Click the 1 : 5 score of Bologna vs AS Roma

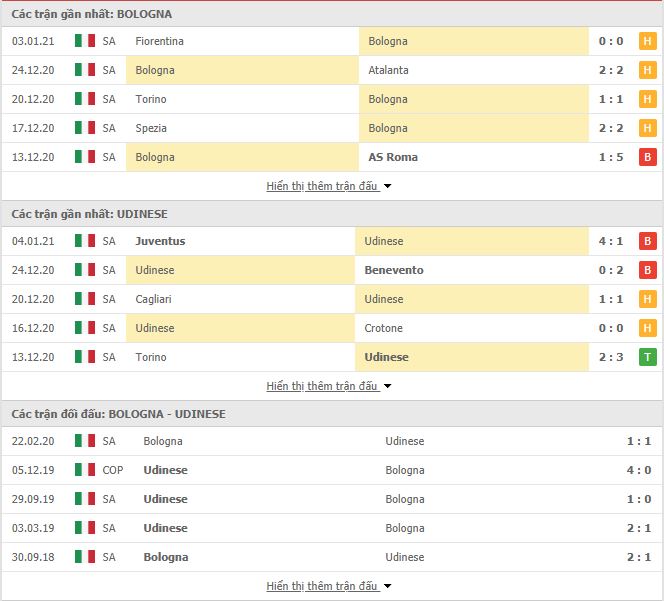611,157
